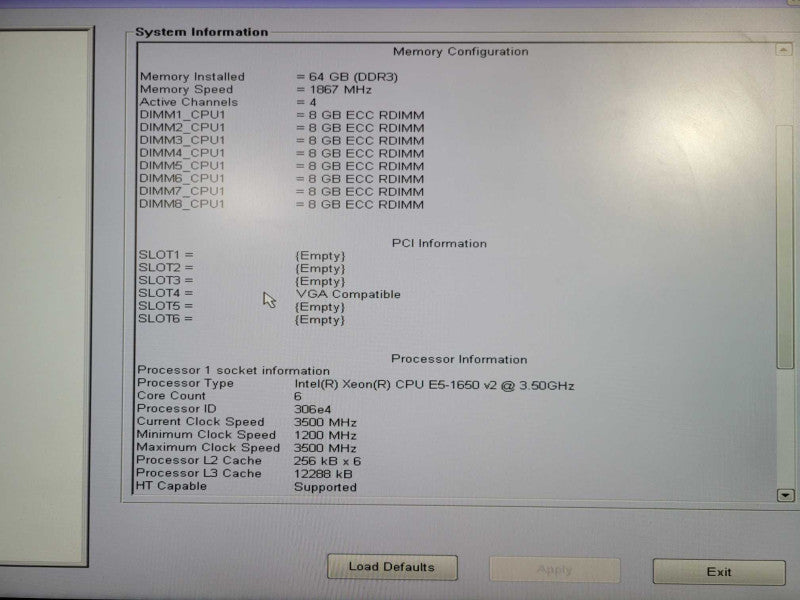Image resolution: width=800 pixels, height=600 pixels.
Task: Click the 1200 MHz minimum clock value
Action: tap(325, 435)
